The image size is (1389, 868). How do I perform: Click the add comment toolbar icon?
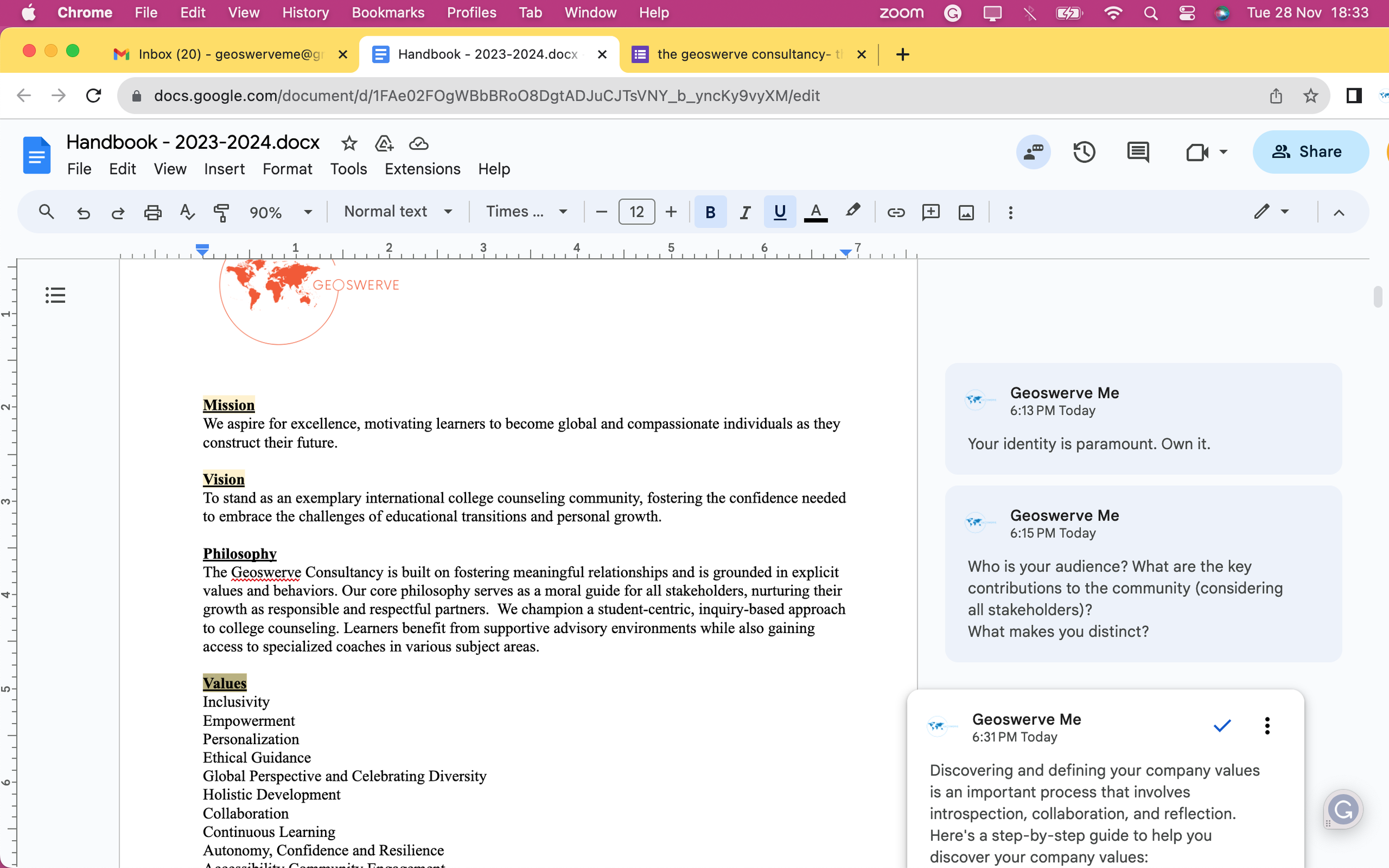tap(930, 212)
